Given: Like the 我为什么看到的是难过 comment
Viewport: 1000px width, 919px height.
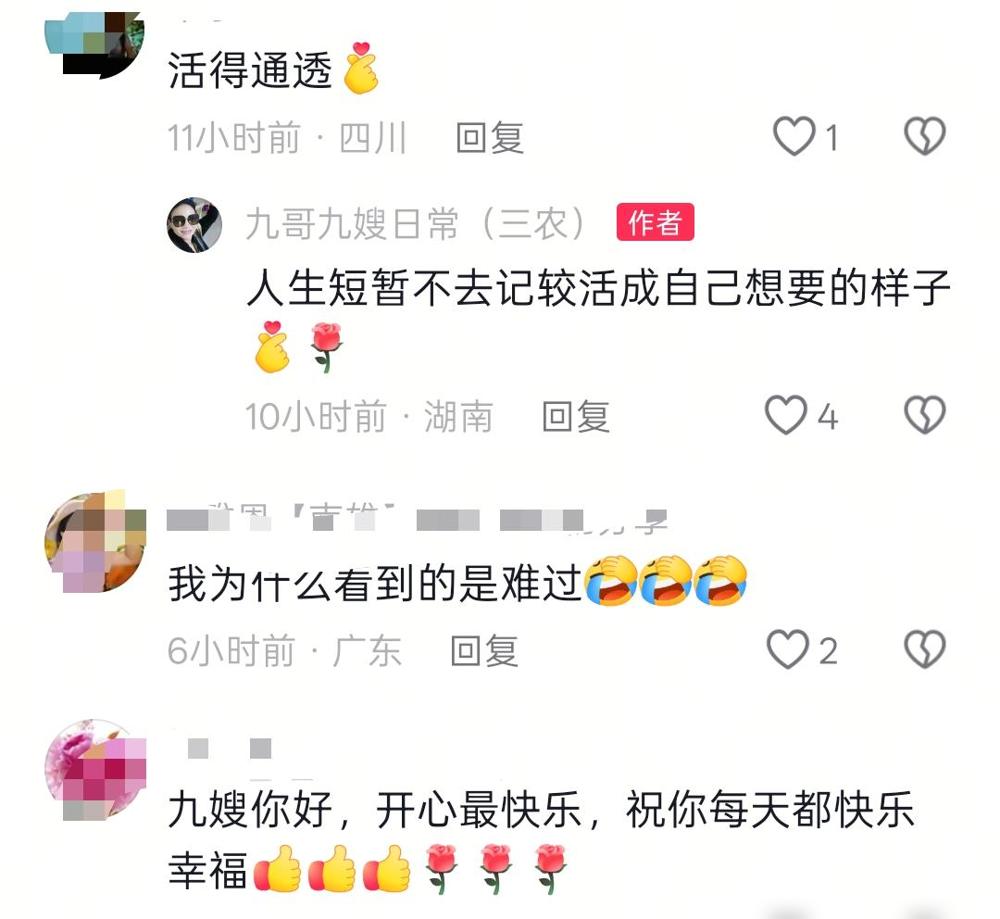Looking at the screenshot, I should click(787, 649).
